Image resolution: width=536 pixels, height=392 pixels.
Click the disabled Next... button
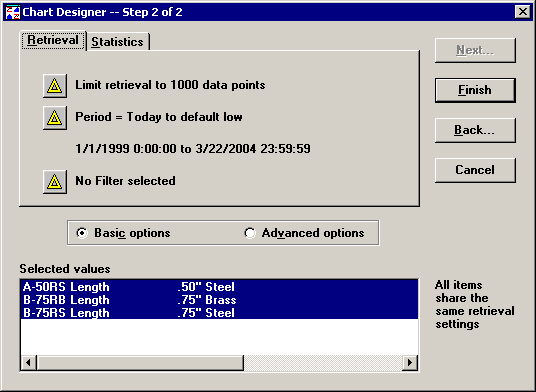475,50
